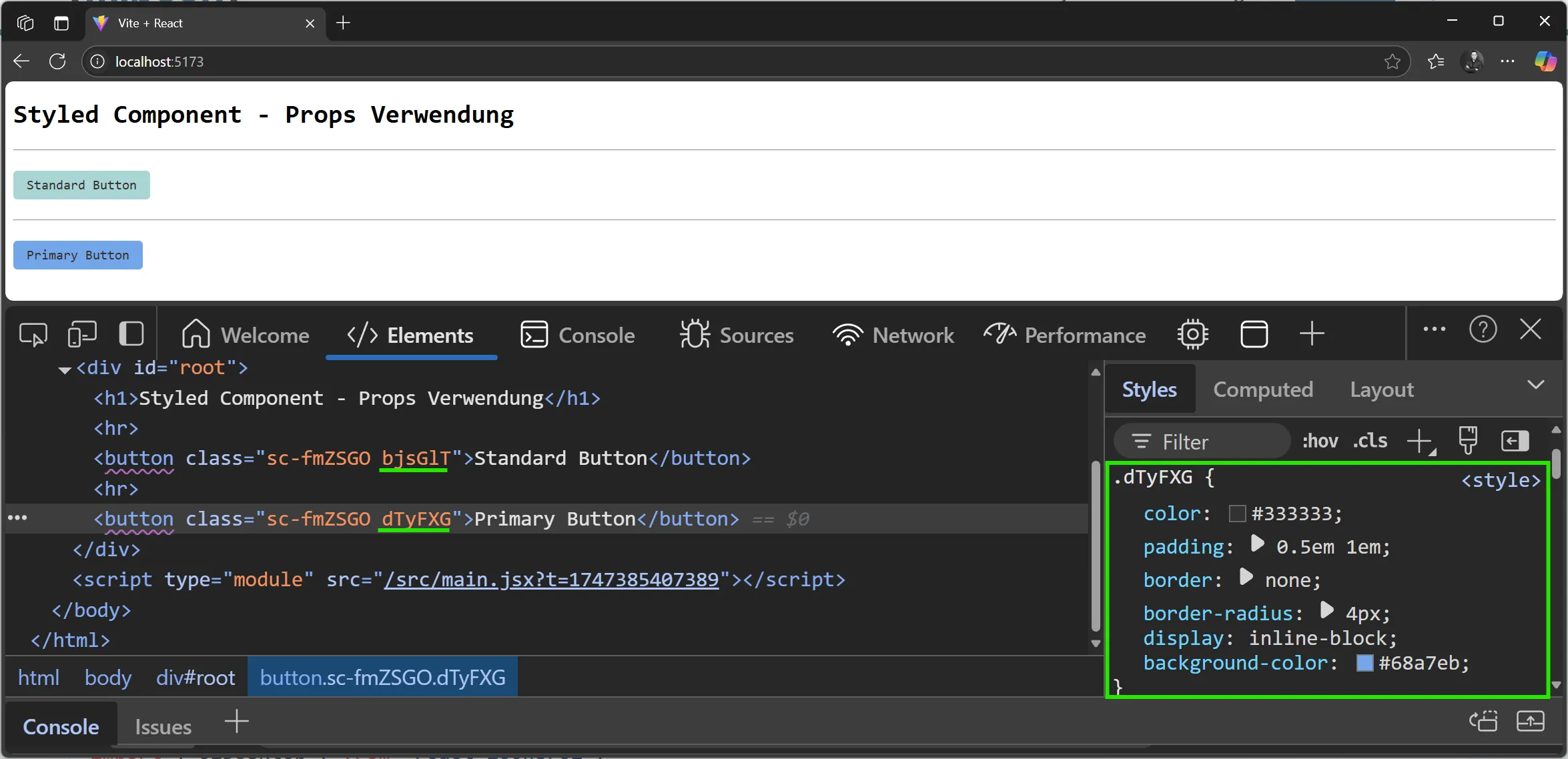The width and height of the screenshot is (1568, 759).
Task: Expand more sidebar tabs chevron
Action: coord(1535,385)
